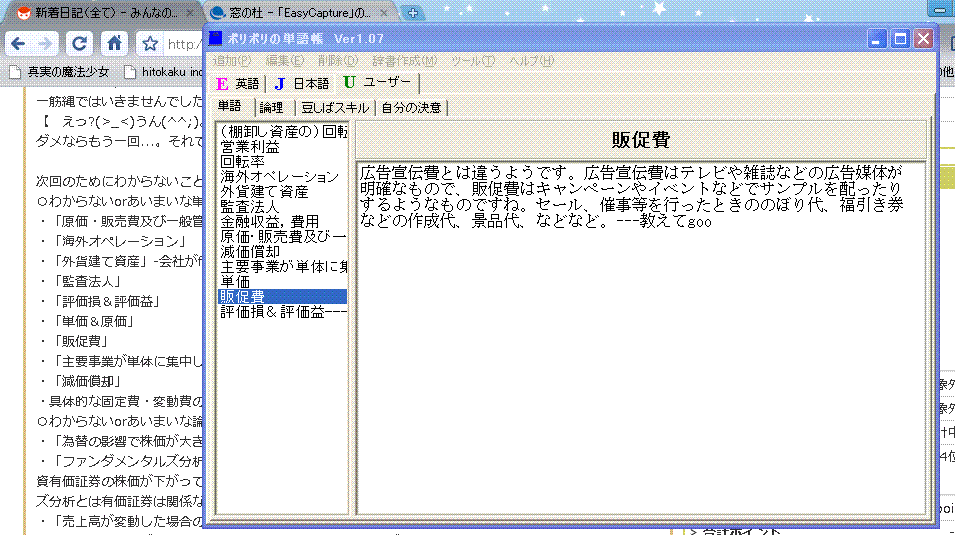955x535 pixels.
Task: Switch to the 日本語 dictionary tab
Action: point(302,84)
